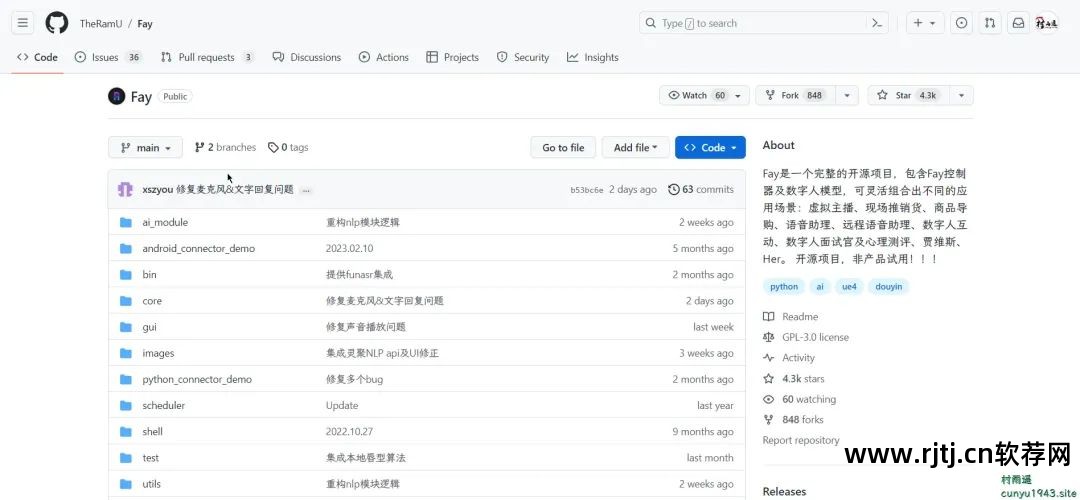Open the issues shortcut icon in header
This screenshot has height=500, width=1080.
pos(962,23)
